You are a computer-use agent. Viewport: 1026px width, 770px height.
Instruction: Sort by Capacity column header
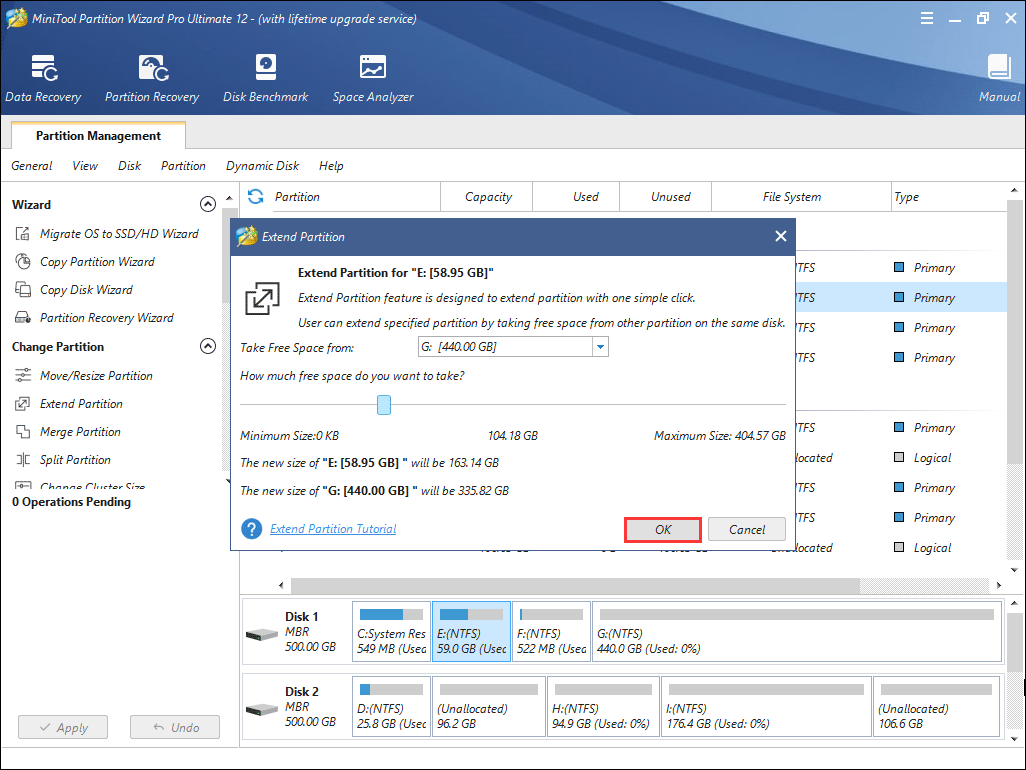point(487,196)
